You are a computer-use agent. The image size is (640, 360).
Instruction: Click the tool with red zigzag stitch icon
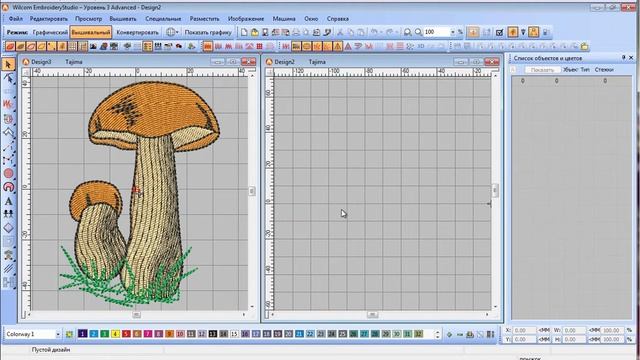pos(8,104)
